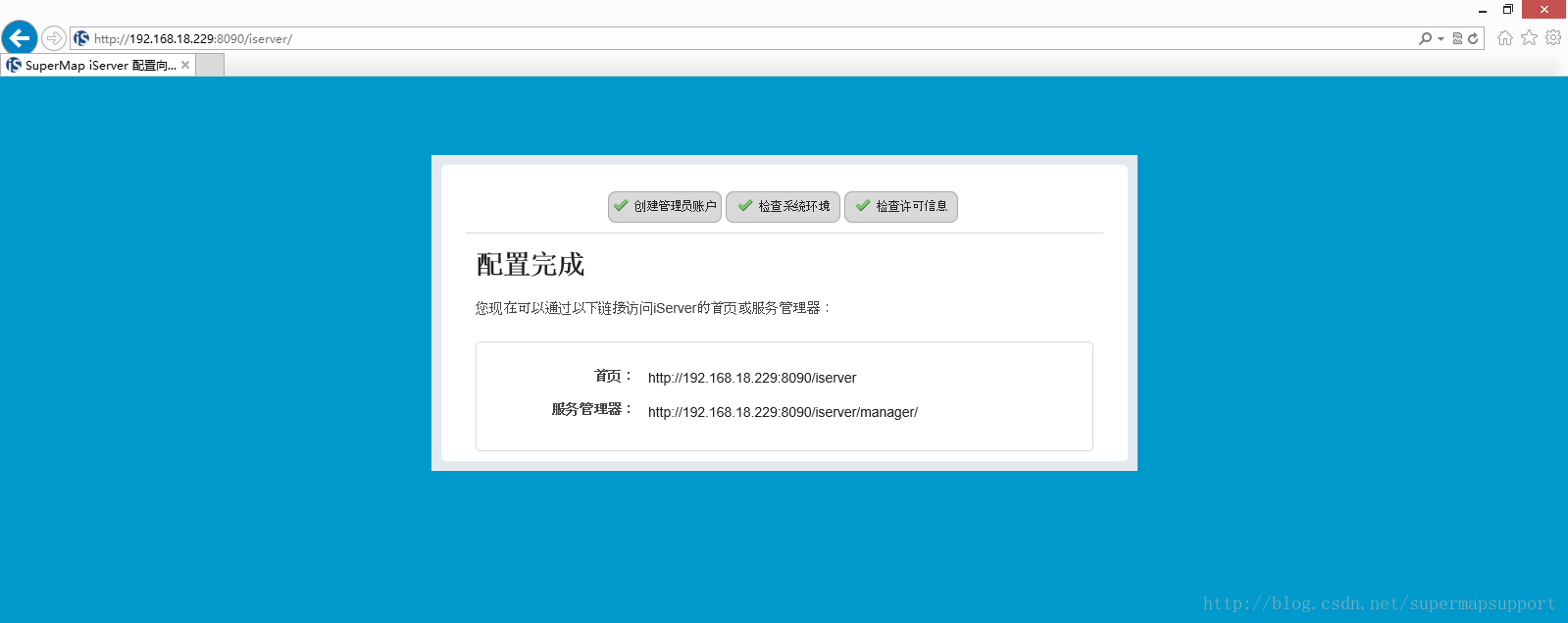Open Favorites with the star icon
1568x623 pixels.
click(1529, 37)
